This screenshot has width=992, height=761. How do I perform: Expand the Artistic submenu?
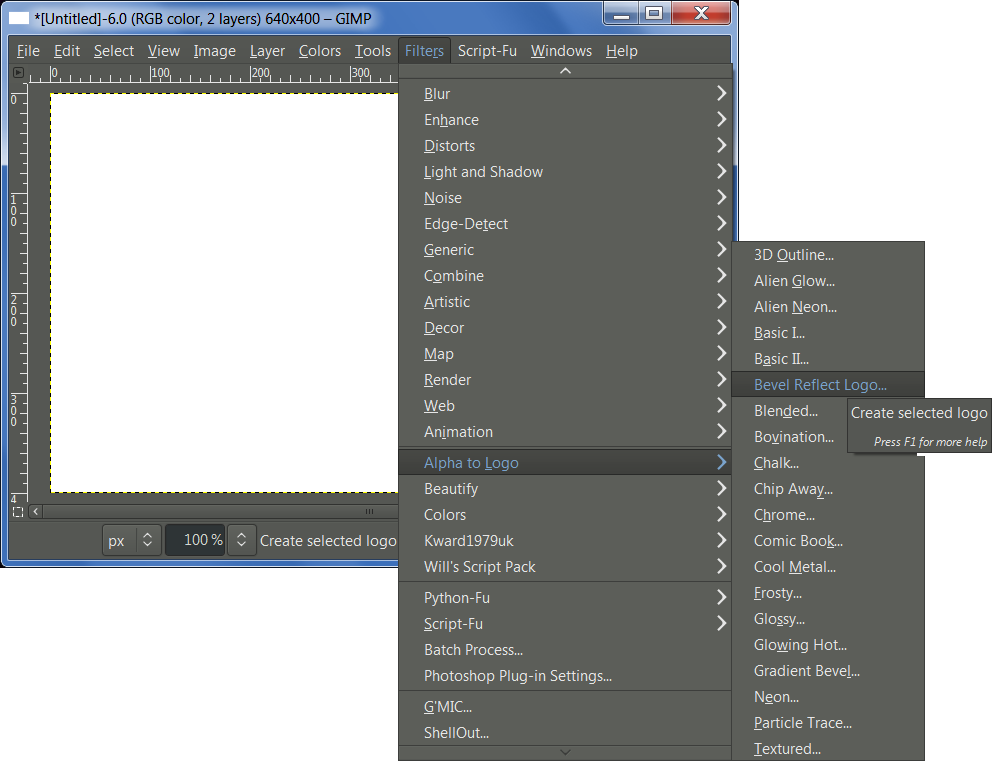565,302
